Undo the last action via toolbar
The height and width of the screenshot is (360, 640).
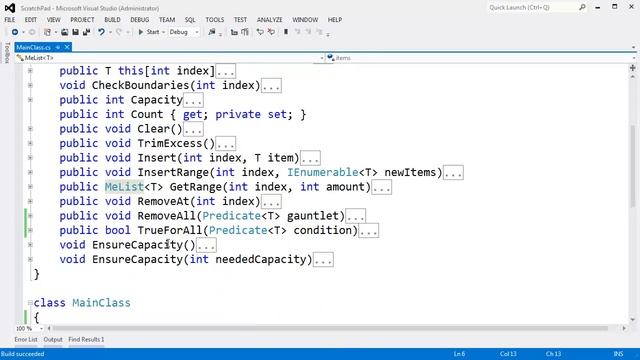tap(101, 32)
